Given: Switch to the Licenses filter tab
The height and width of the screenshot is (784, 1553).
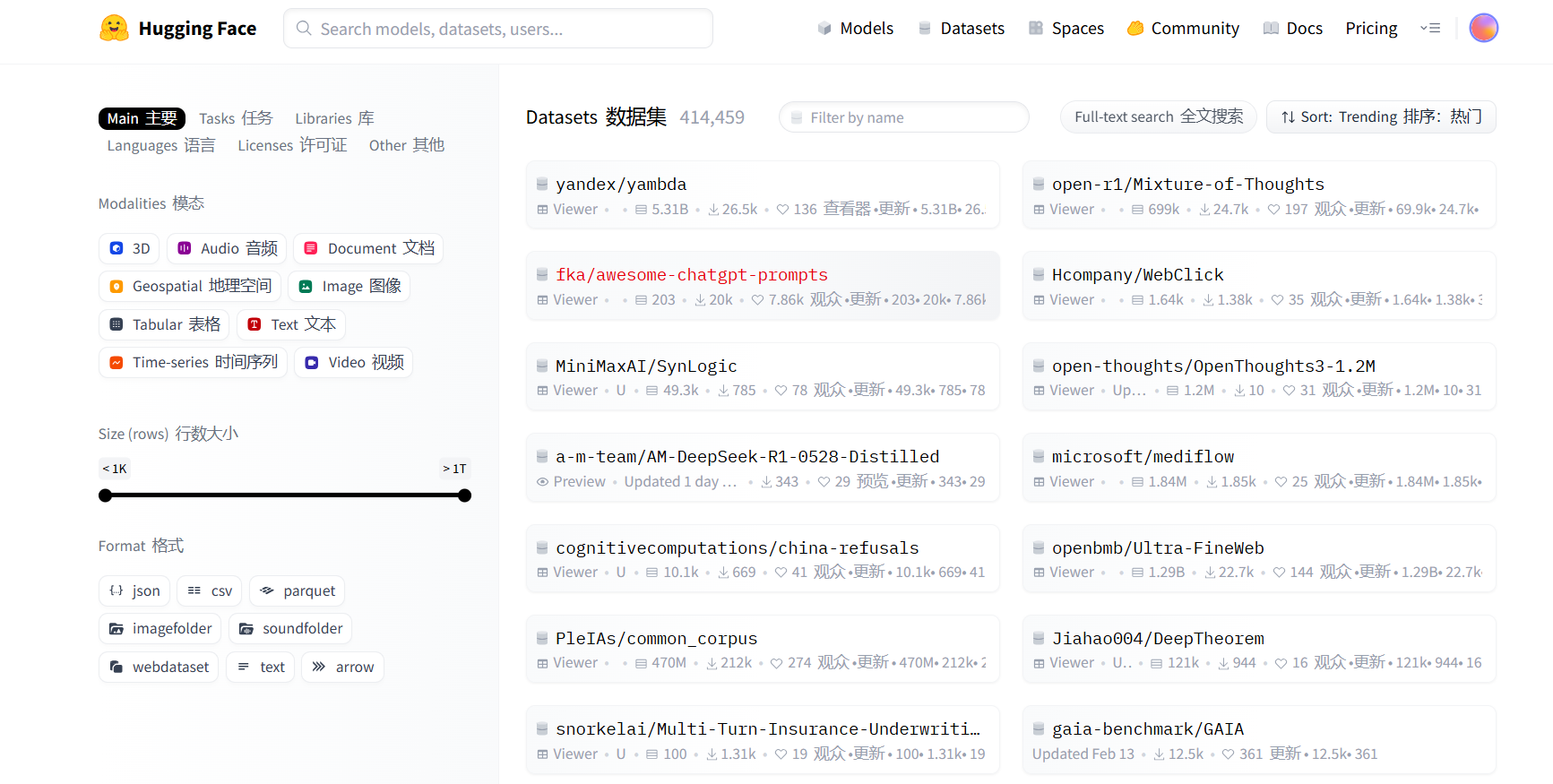Looking at the screenshot, I should (292, 145).
